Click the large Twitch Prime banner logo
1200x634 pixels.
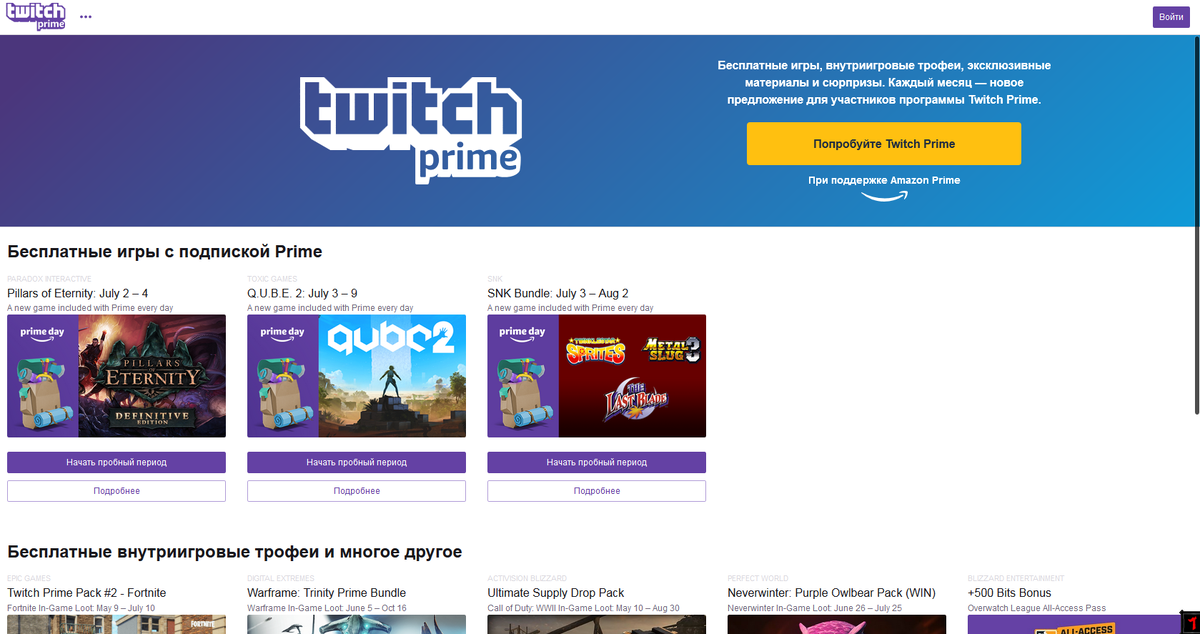(x=410, y=130)
